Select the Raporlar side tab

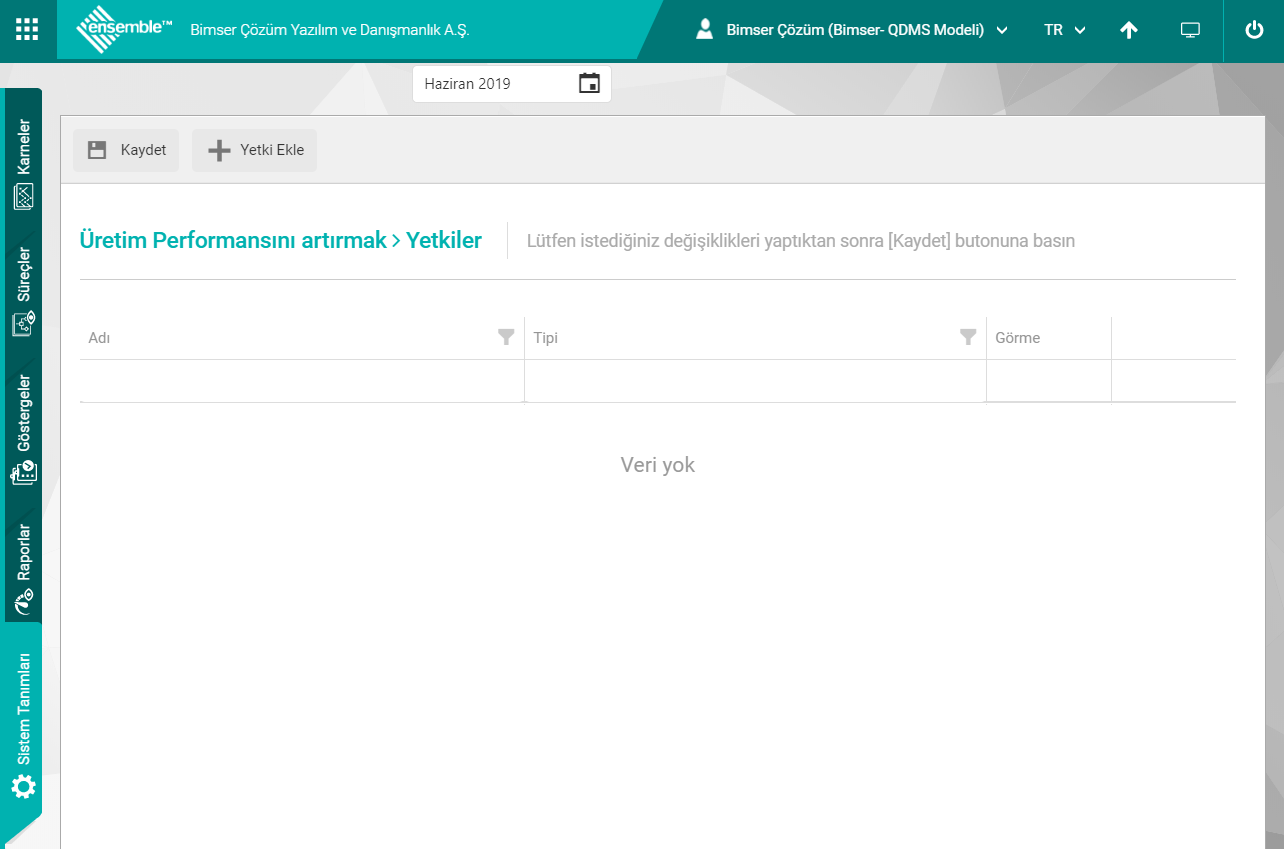(24, 567)
